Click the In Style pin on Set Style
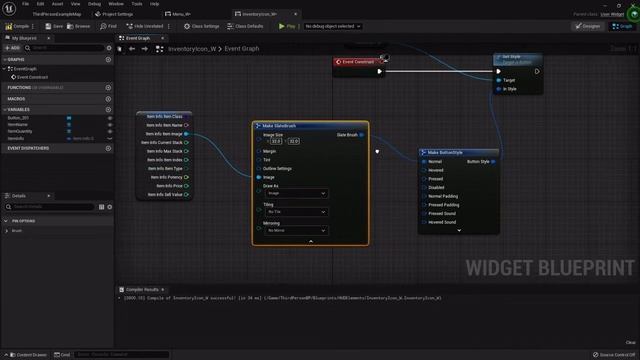Screen dimensions: 640x360 coord(499,89)
